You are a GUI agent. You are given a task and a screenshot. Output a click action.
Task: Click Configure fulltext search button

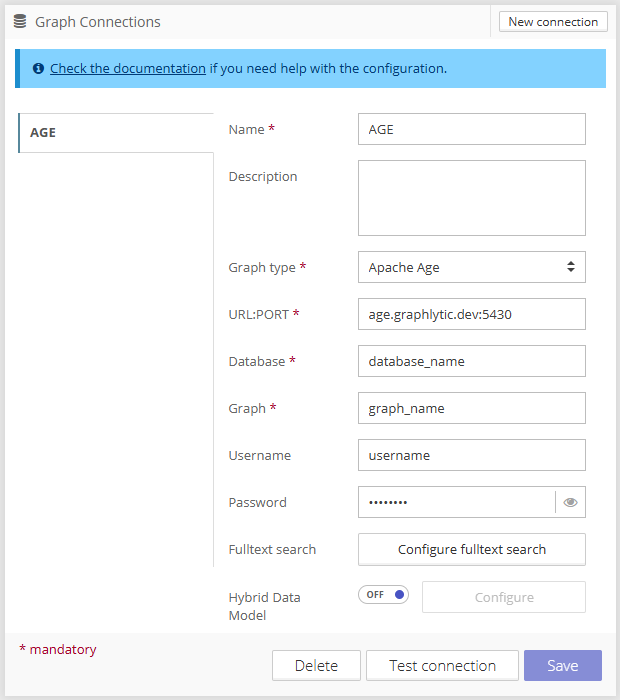tap(471, 549)
